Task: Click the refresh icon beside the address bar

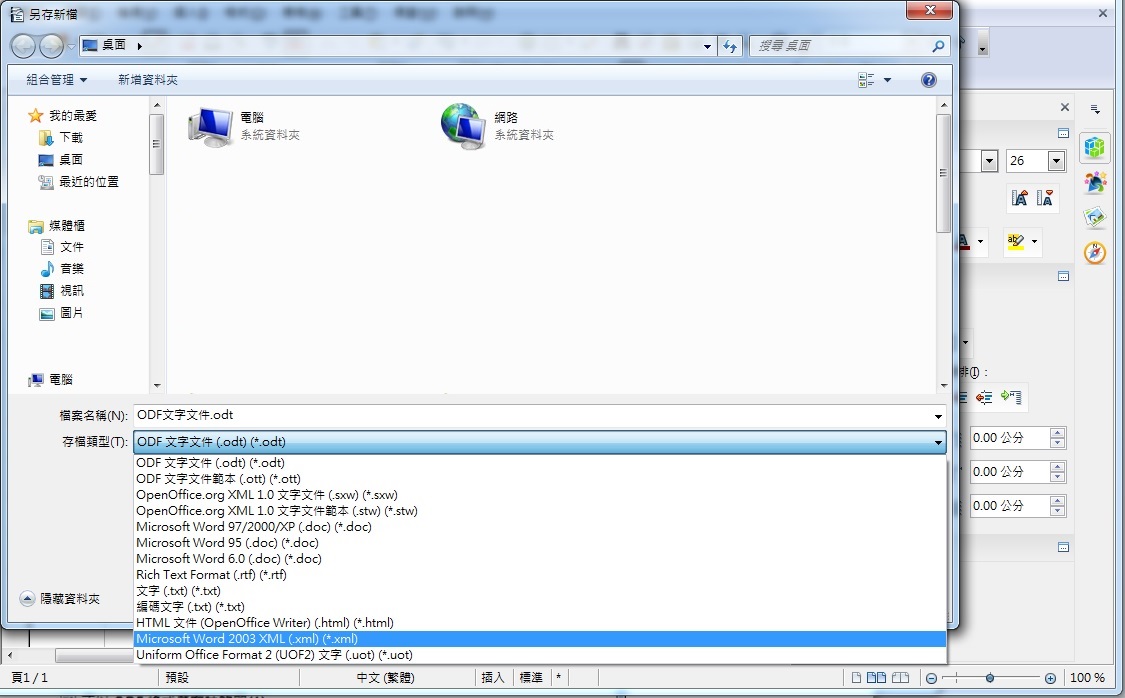Action: (730, 46)
